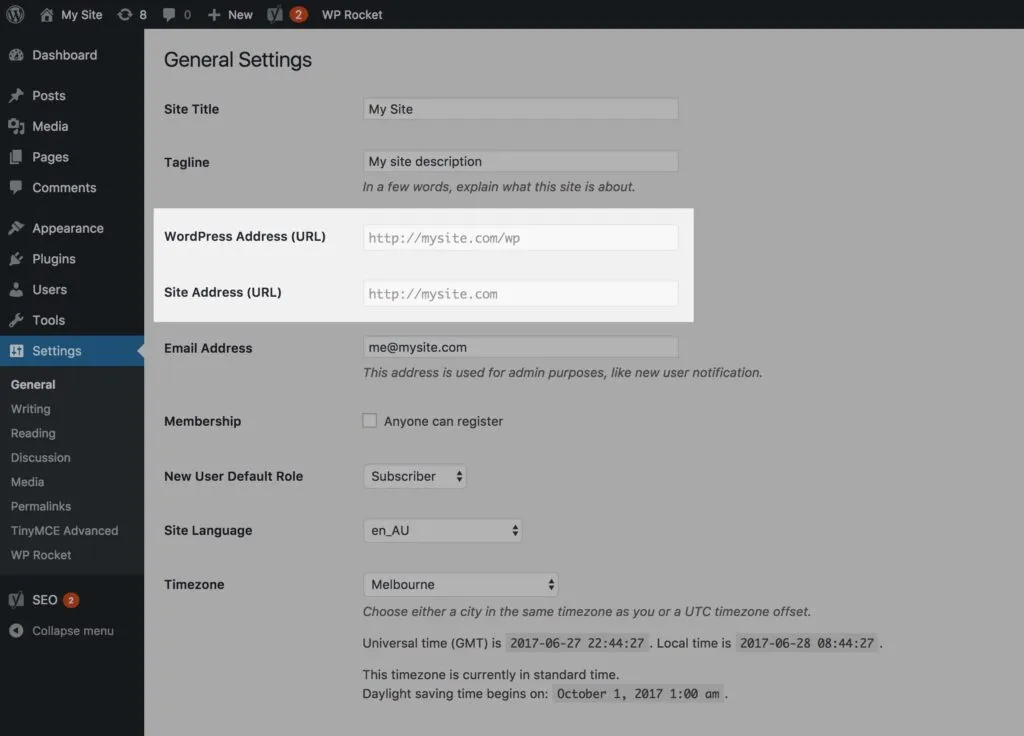
Task: Open the Timezone dropdown set to Melbourne
Action: pyautogui.click(x=460, y=584)
